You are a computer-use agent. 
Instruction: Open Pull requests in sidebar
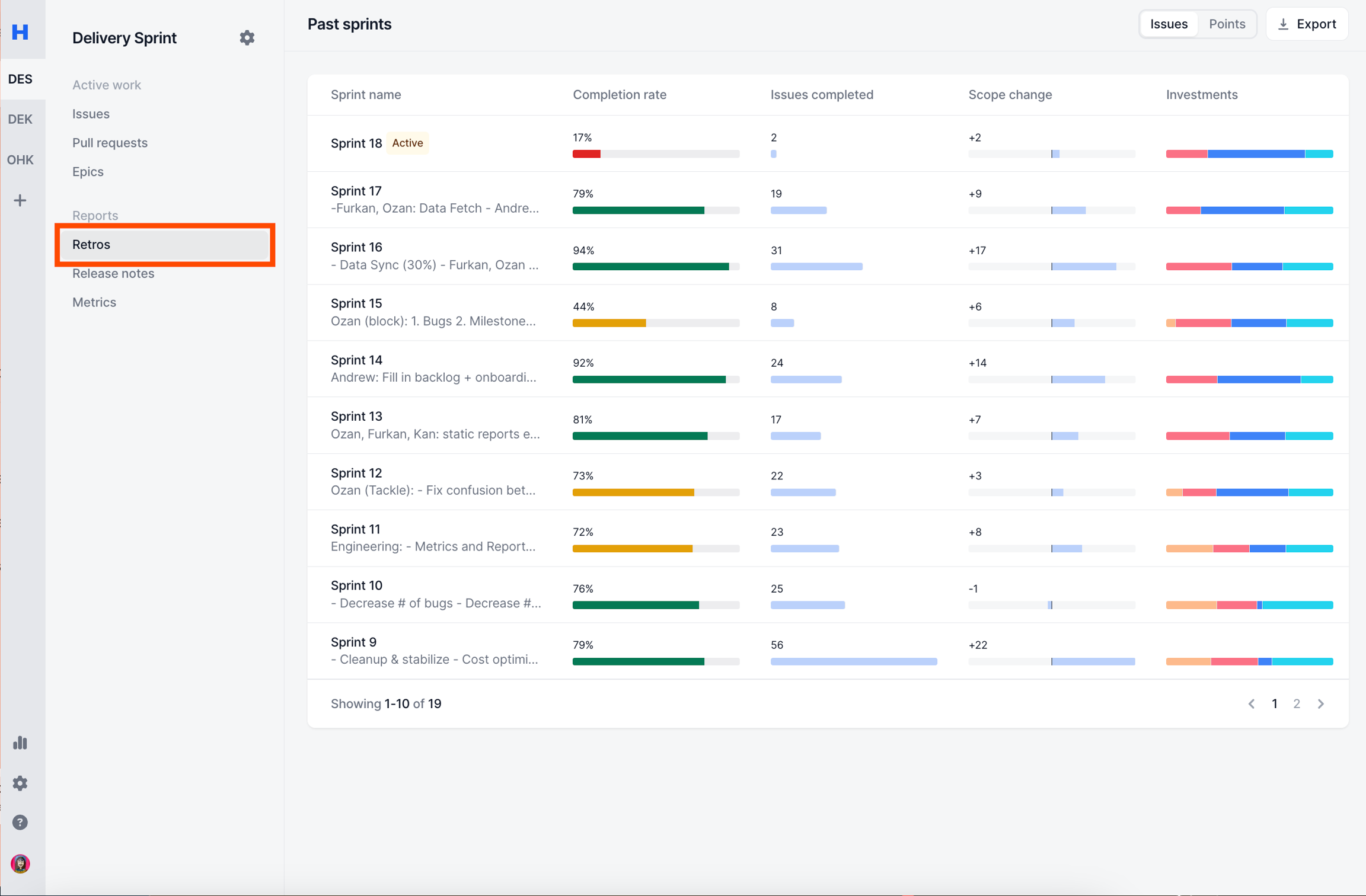pos(110,143)
